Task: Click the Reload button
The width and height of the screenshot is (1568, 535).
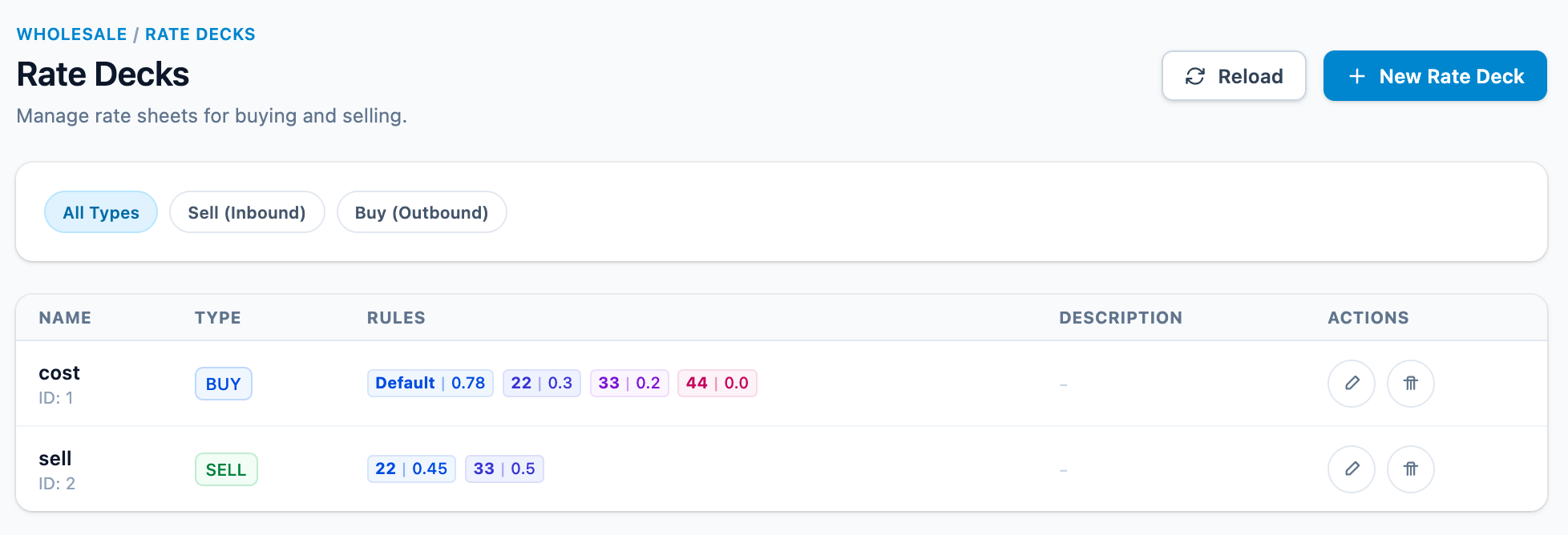Action: (x=1234, y=76)
